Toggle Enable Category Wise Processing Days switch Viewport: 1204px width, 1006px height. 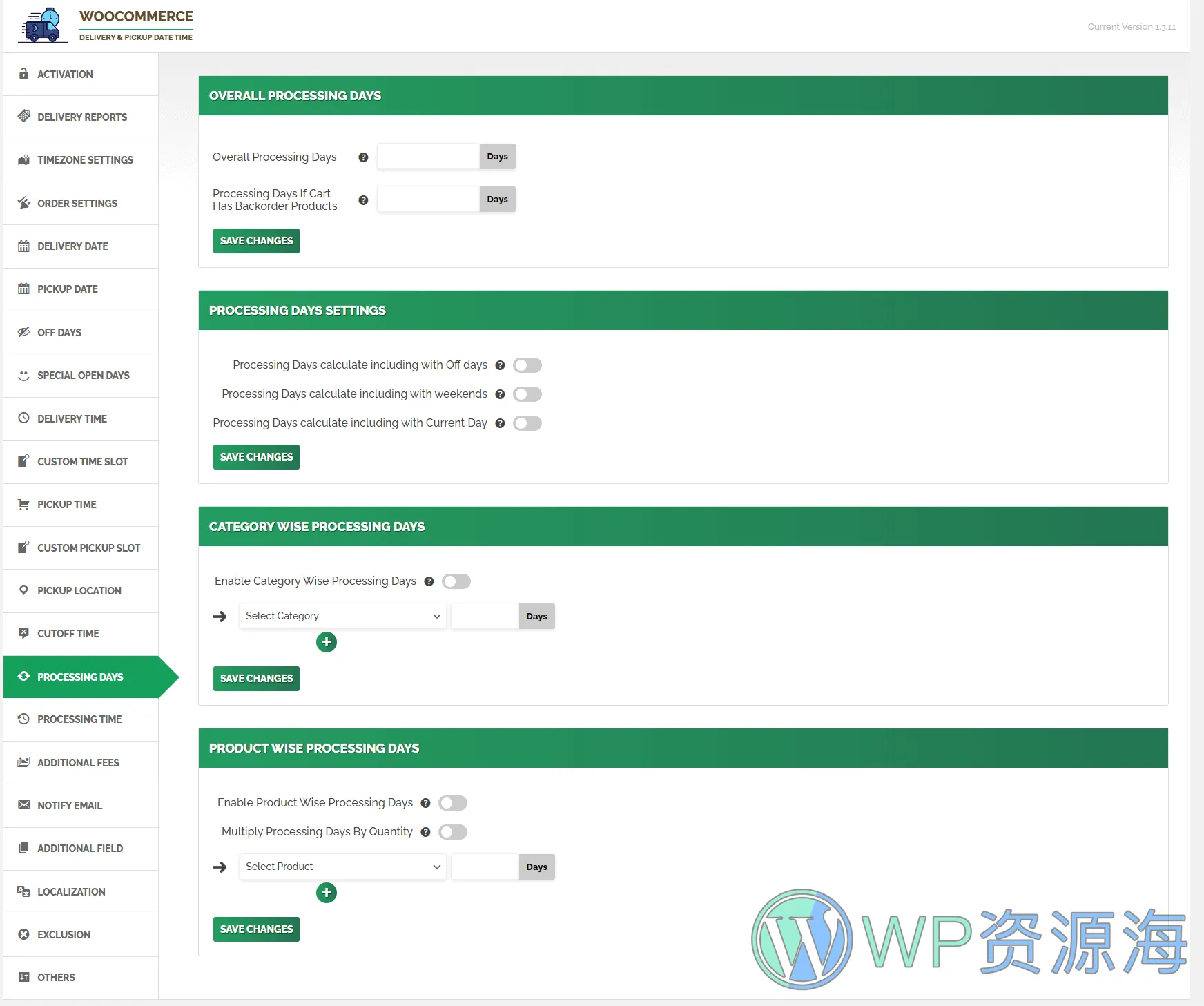456,581
